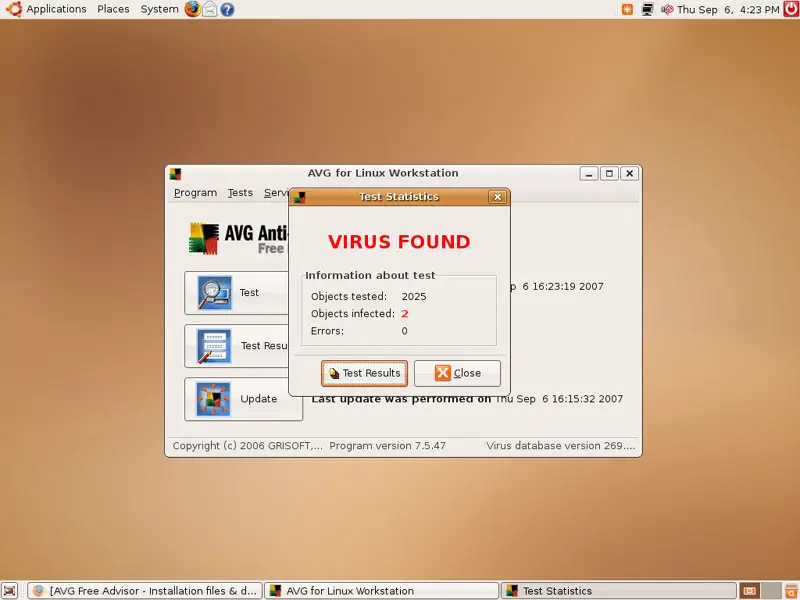The image size is (800, 600).
Task: Open the Applications menu in top panel
Action: [56, 9]
